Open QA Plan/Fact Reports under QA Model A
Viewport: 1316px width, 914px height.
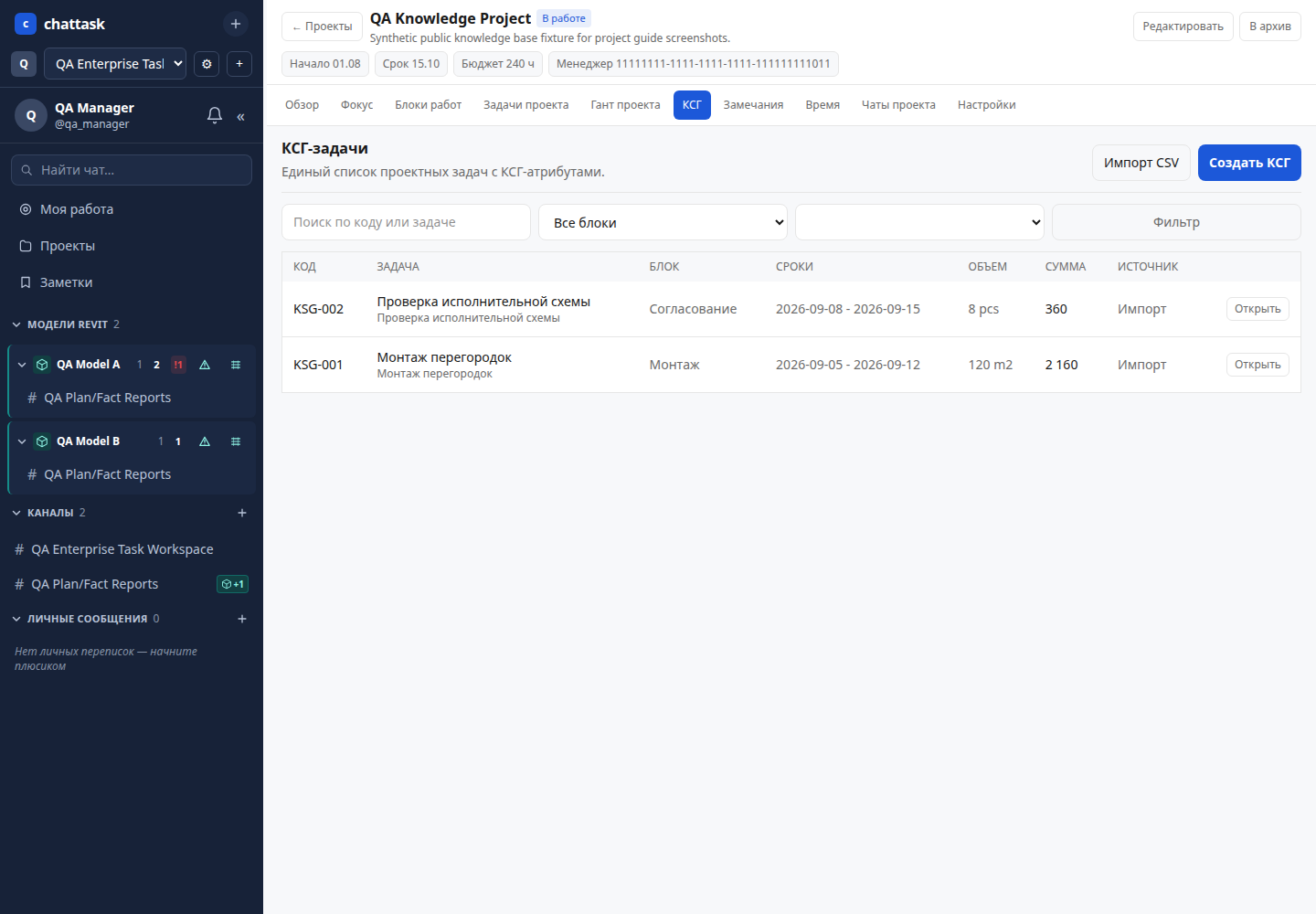click(x=133, y=398)
